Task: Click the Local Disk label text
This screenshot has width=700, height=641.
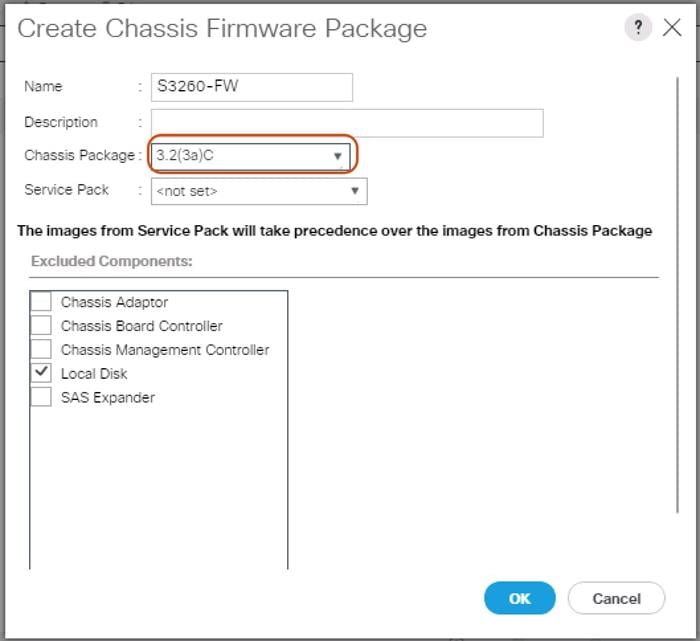Action: (94, 374)
